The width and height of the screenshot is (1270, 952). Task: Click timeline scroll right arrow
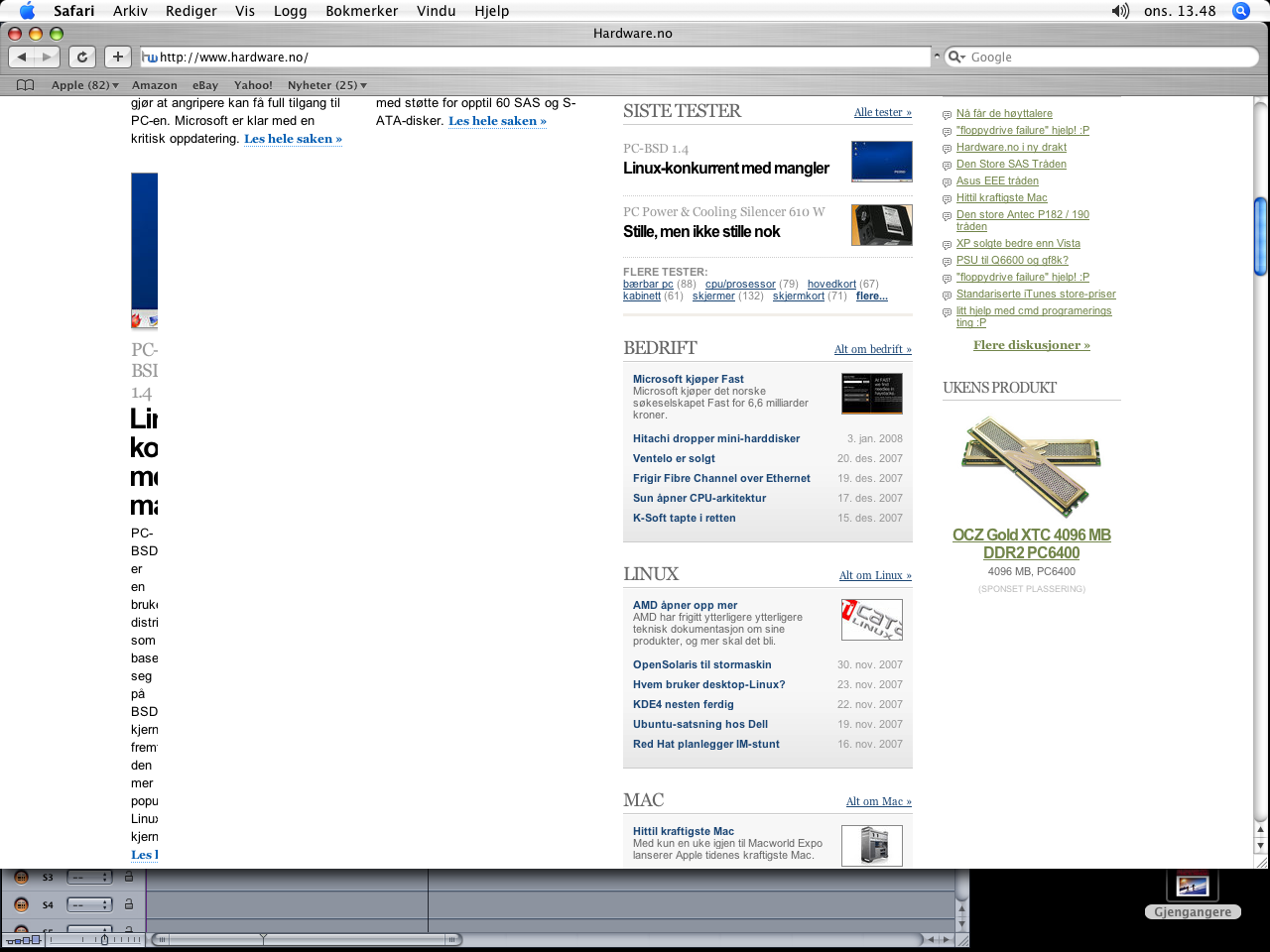[x=946, y=939]
